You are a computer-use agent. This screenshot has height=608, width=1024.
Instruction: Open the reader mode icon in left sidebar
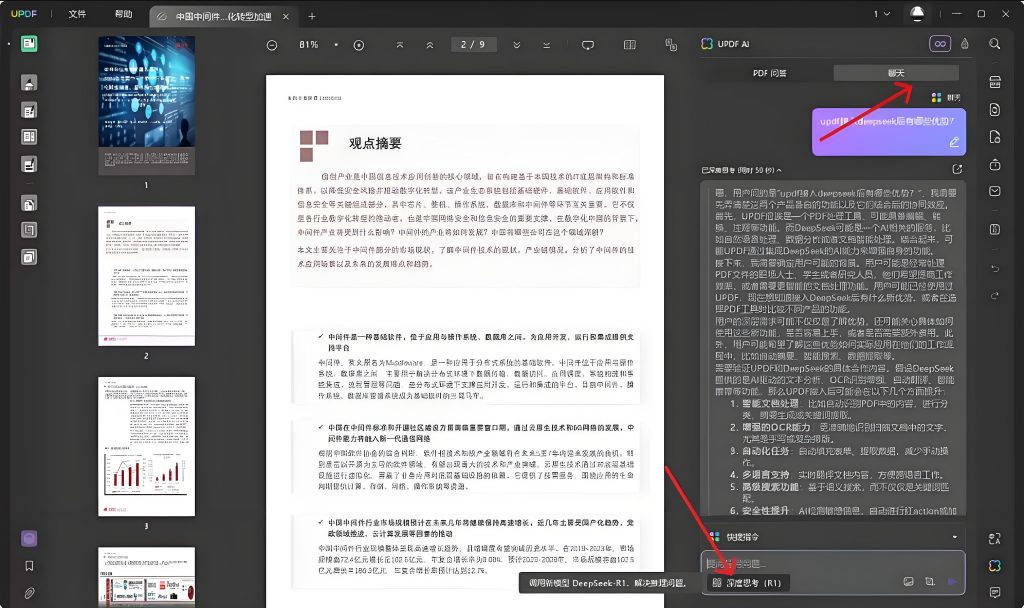coord(29,44)
